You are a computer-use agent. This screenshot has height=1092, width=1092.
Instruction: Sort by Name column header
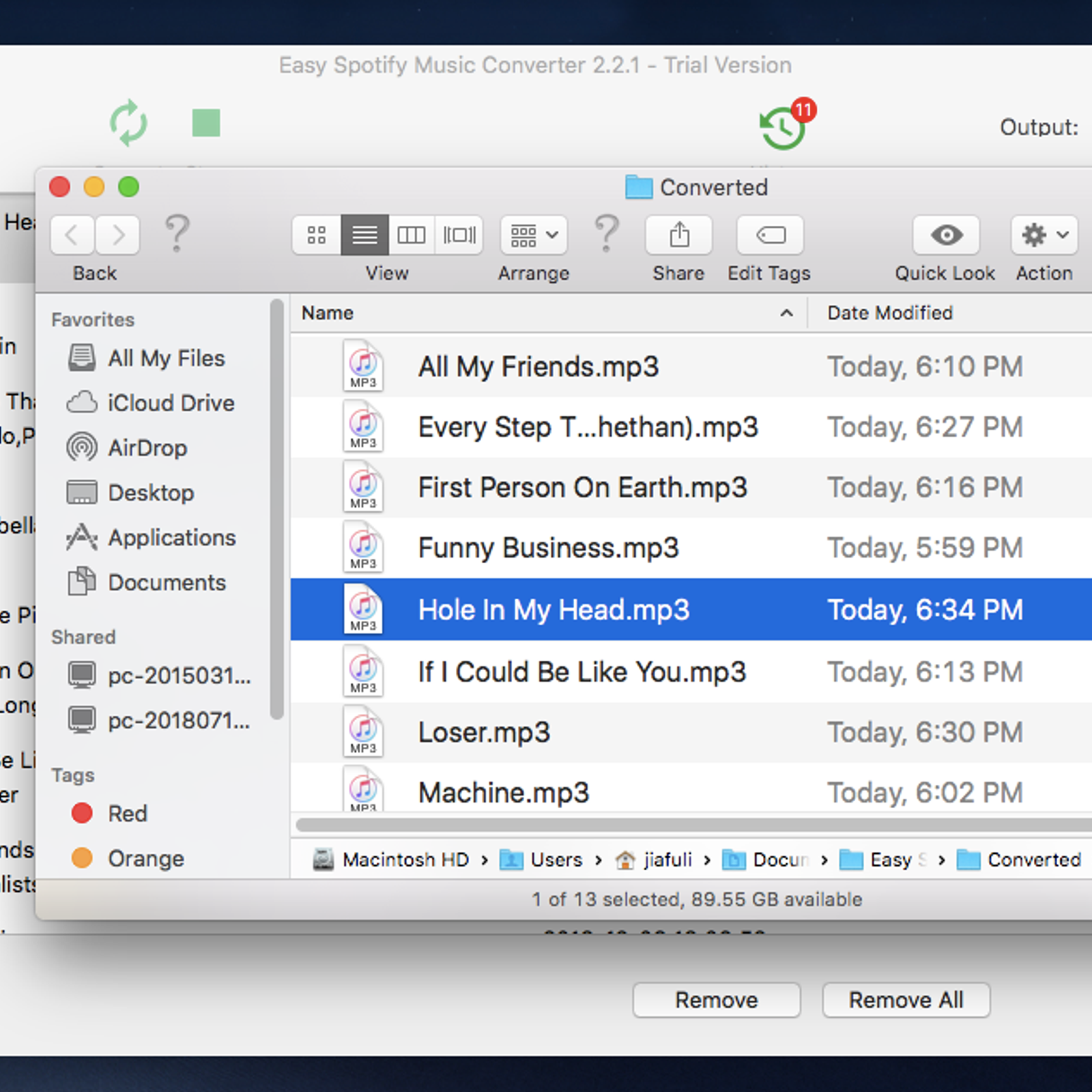point(548,313)
